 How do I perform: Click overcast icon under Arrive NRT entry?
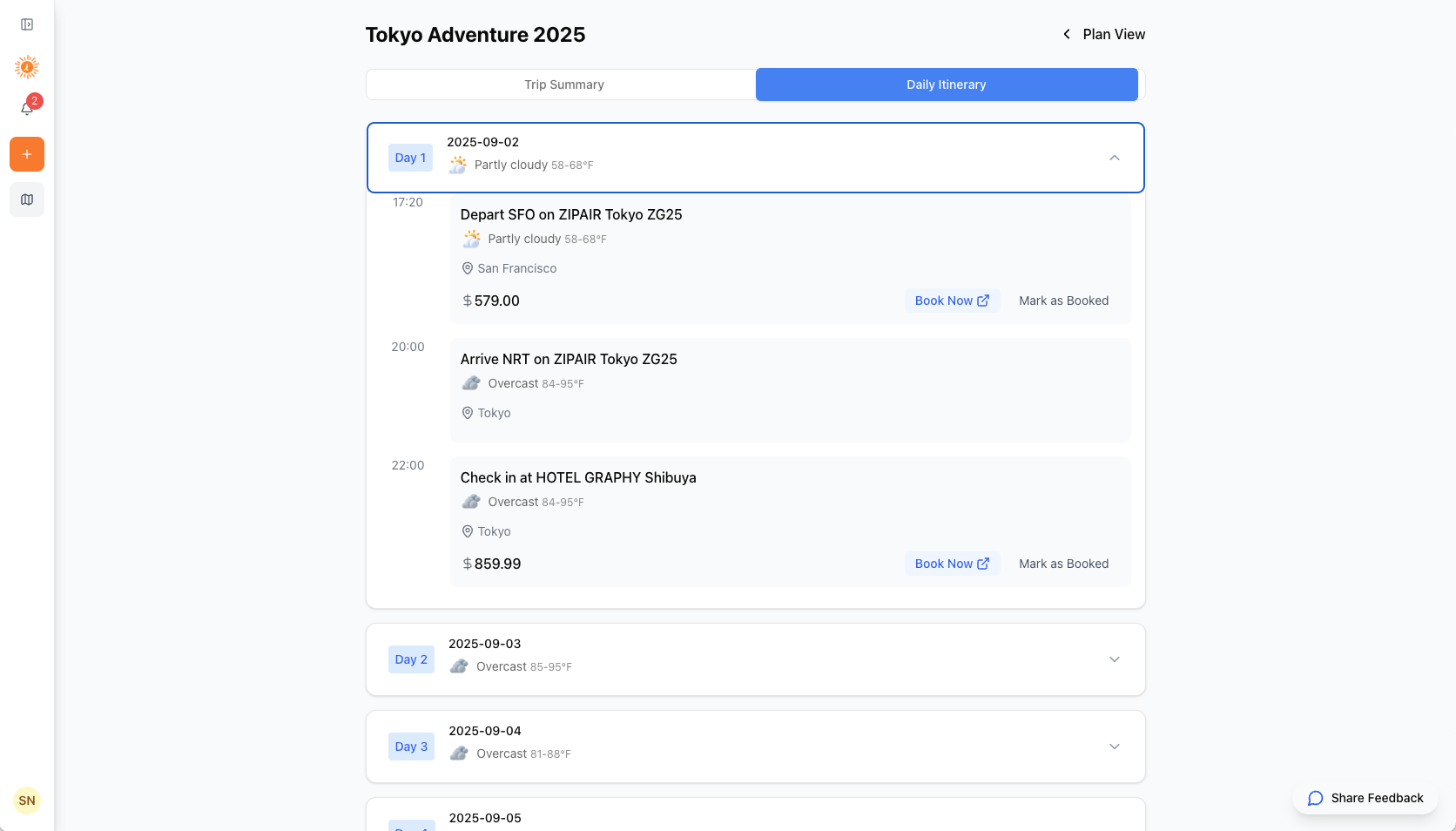coord(471,383)
